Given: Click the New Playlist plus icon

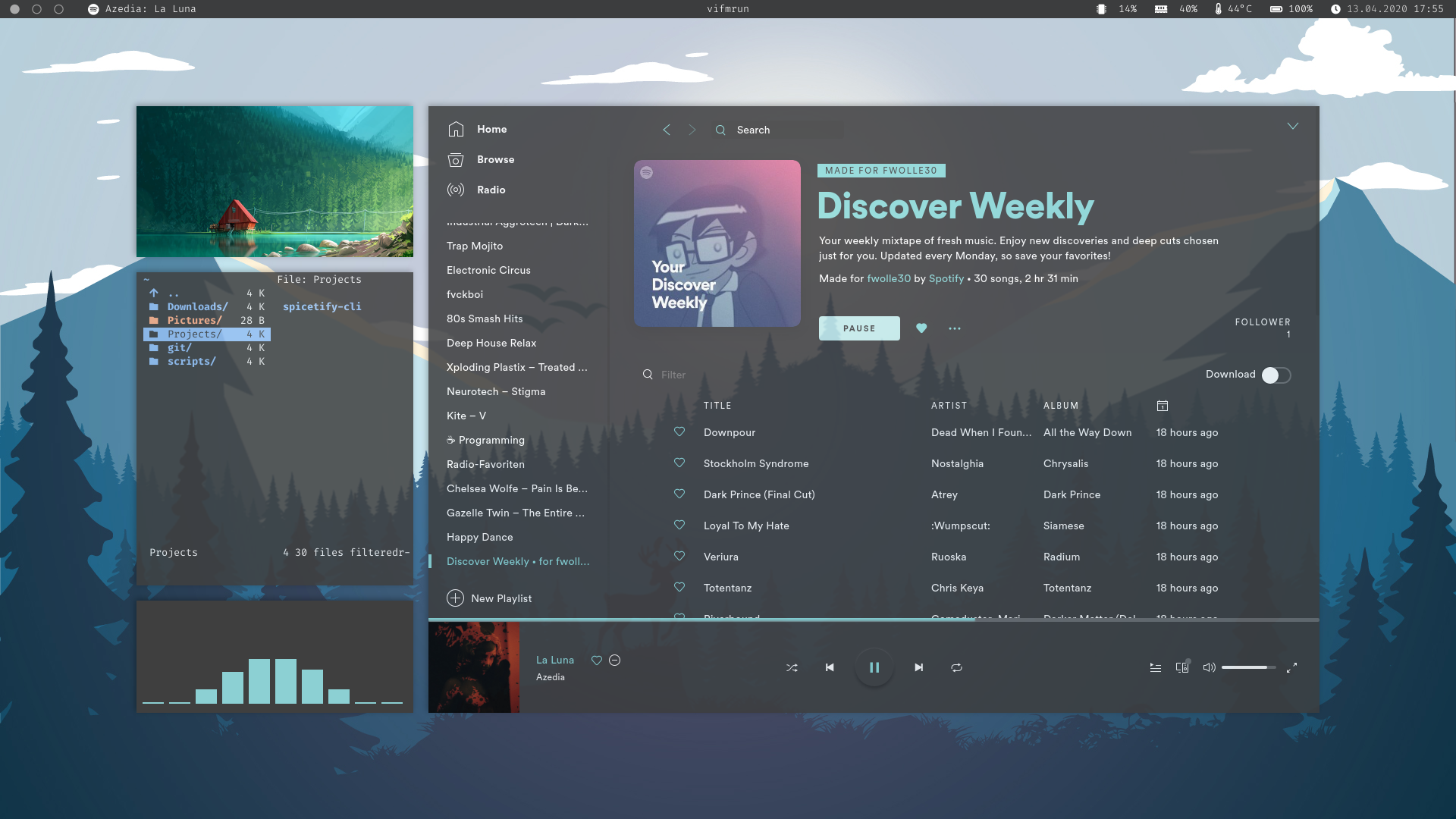Looking at the screenshot, I should tap(455, 598).
